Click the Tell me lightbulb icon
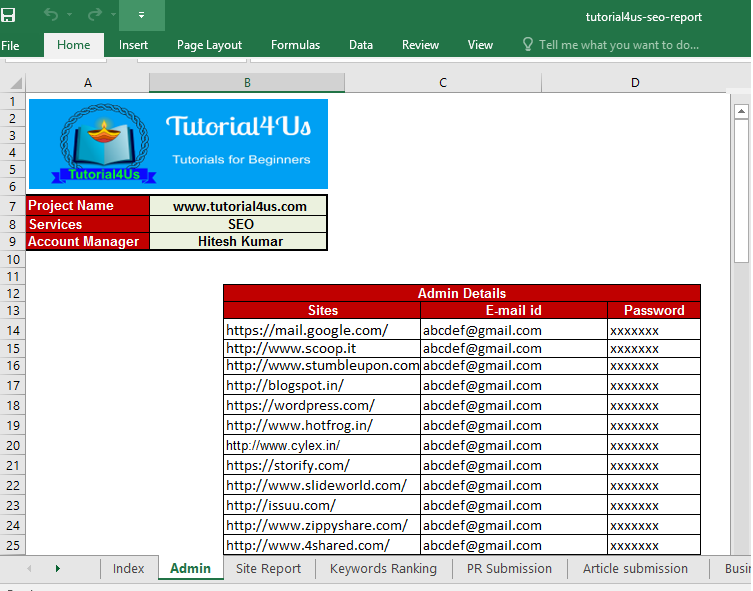The height and width of the screenshot is (591, 753). 527,45
